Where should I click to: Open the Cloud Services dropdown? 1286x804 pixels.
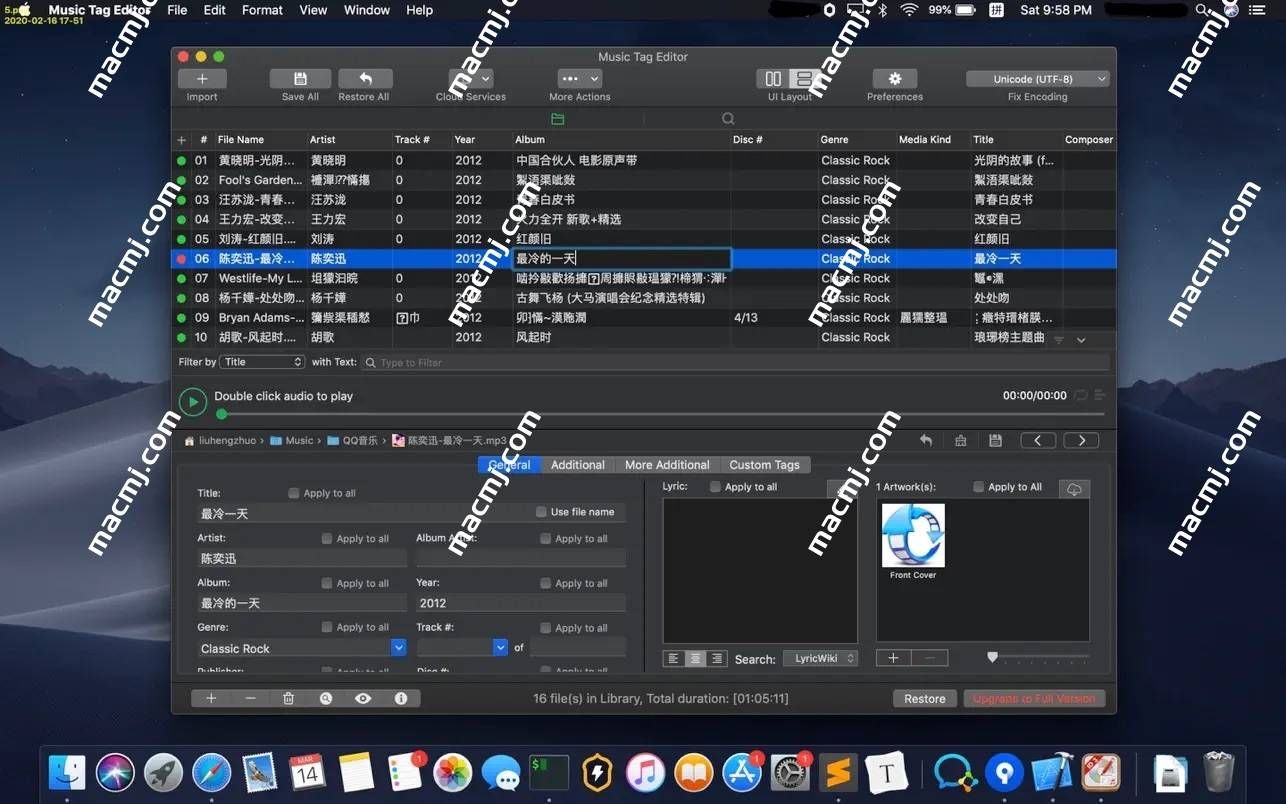pyautogui.click(x=471, y=79)
